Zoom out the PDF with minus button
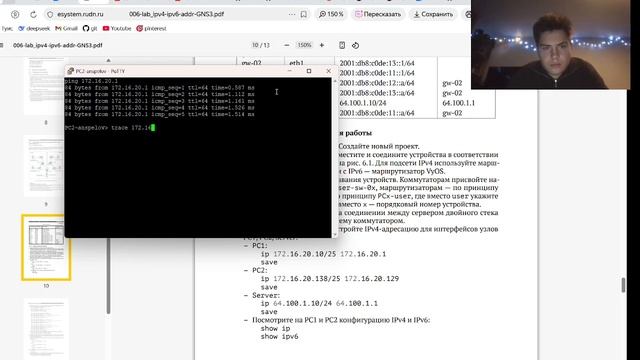640x360 pixels. [x=287, y=45]
